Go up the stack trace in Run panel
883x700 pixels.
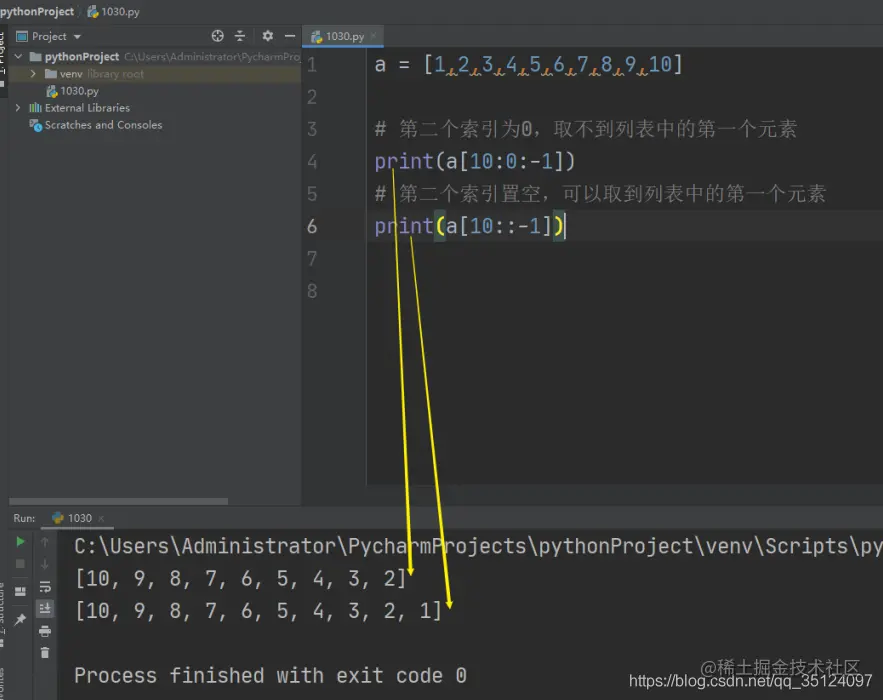point(45,542)
